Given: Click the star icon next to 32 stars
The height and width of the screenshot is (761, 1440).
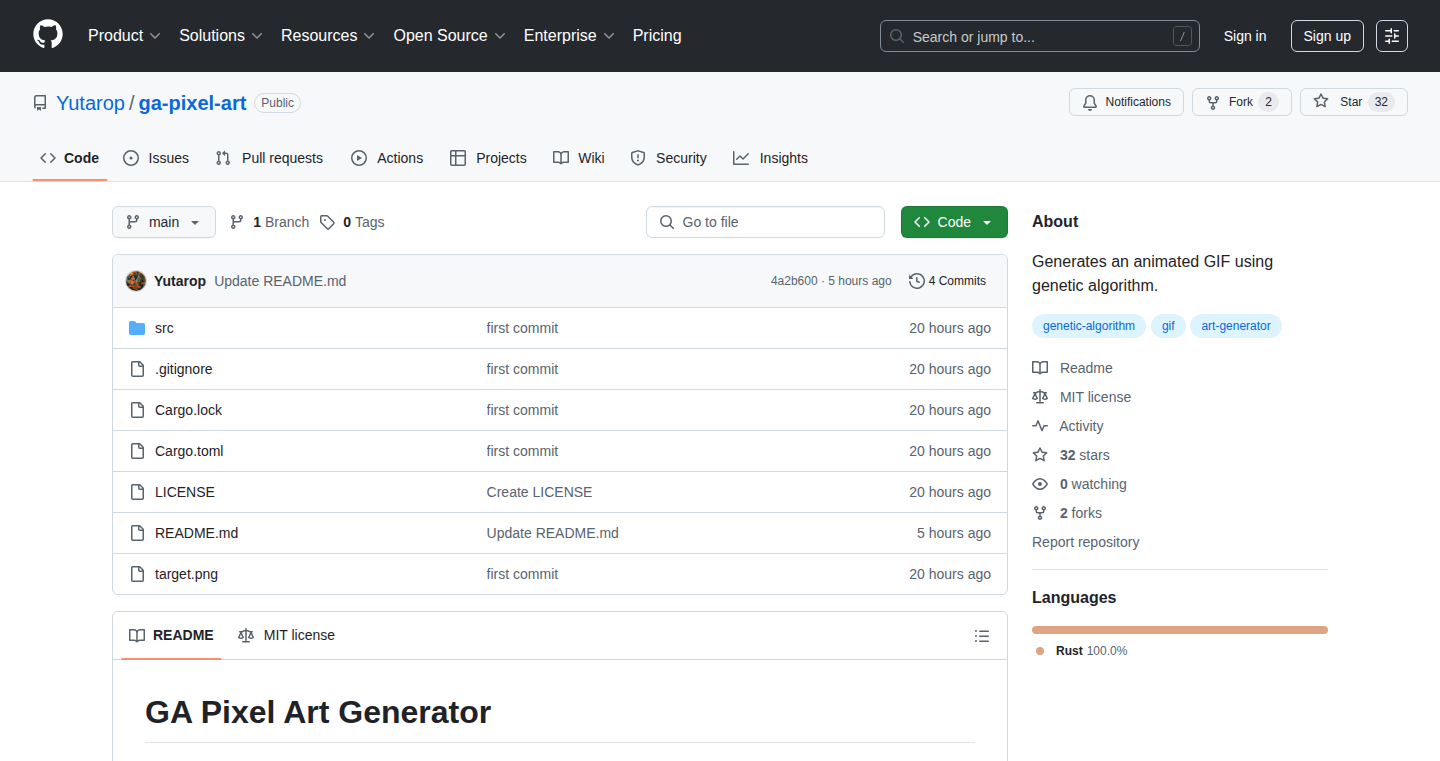Looking at the screenshot, I should point(1040,455).
